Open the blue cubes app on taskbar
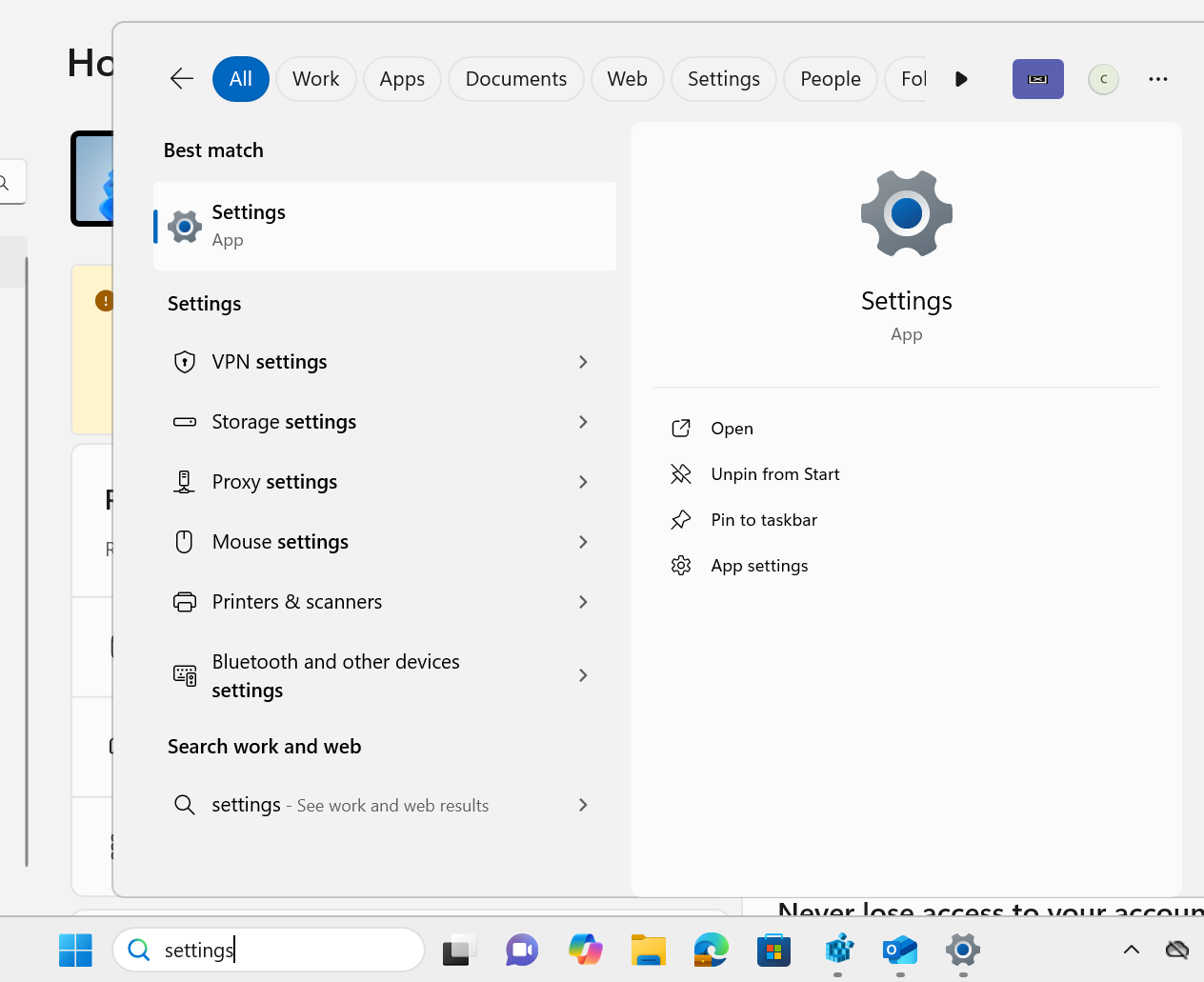The height and width of the screenshot is (982, 1204). pyautogui.click(x=838, y=950)
